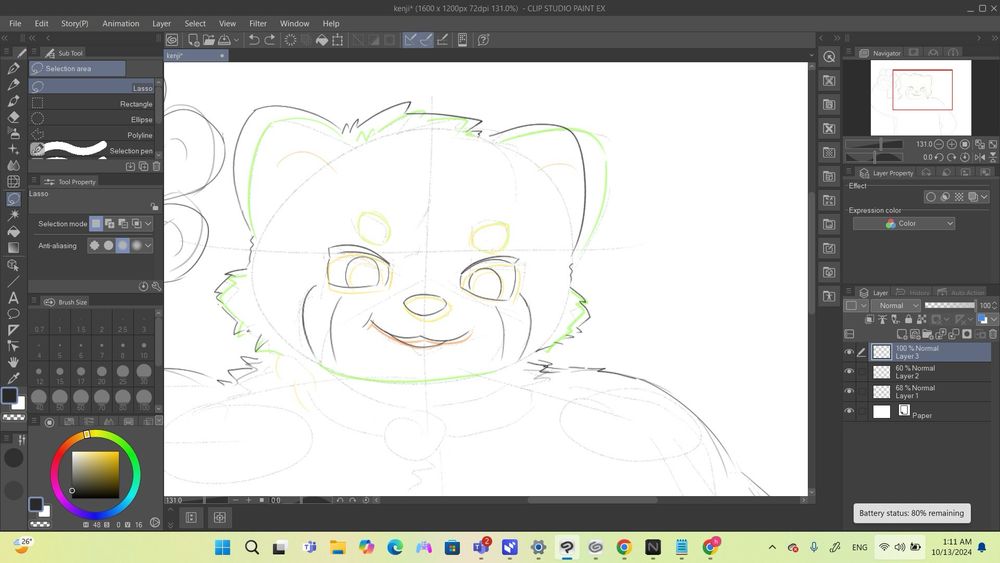Screen dimensions: 1000x563
Task: Hide the Paper layer with its eye icon
Action: point(849,411)
